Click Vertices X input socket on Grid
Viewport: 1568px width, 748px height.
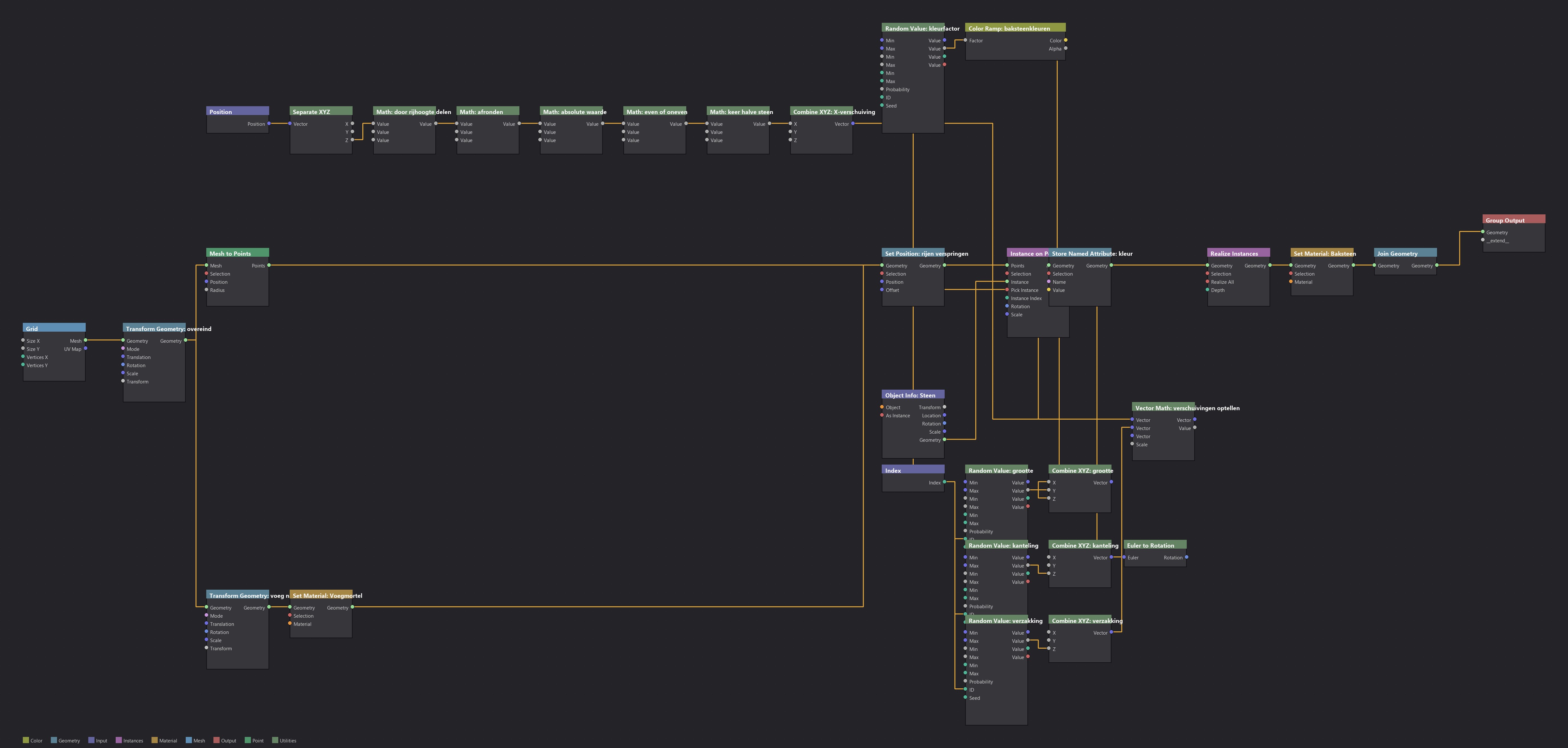point(23,357)
